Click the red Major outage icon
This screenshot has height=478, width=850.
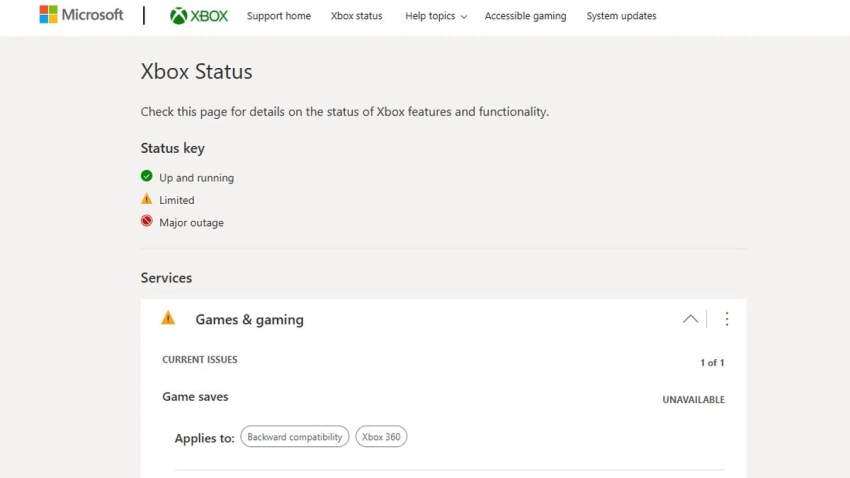[147, 222]
